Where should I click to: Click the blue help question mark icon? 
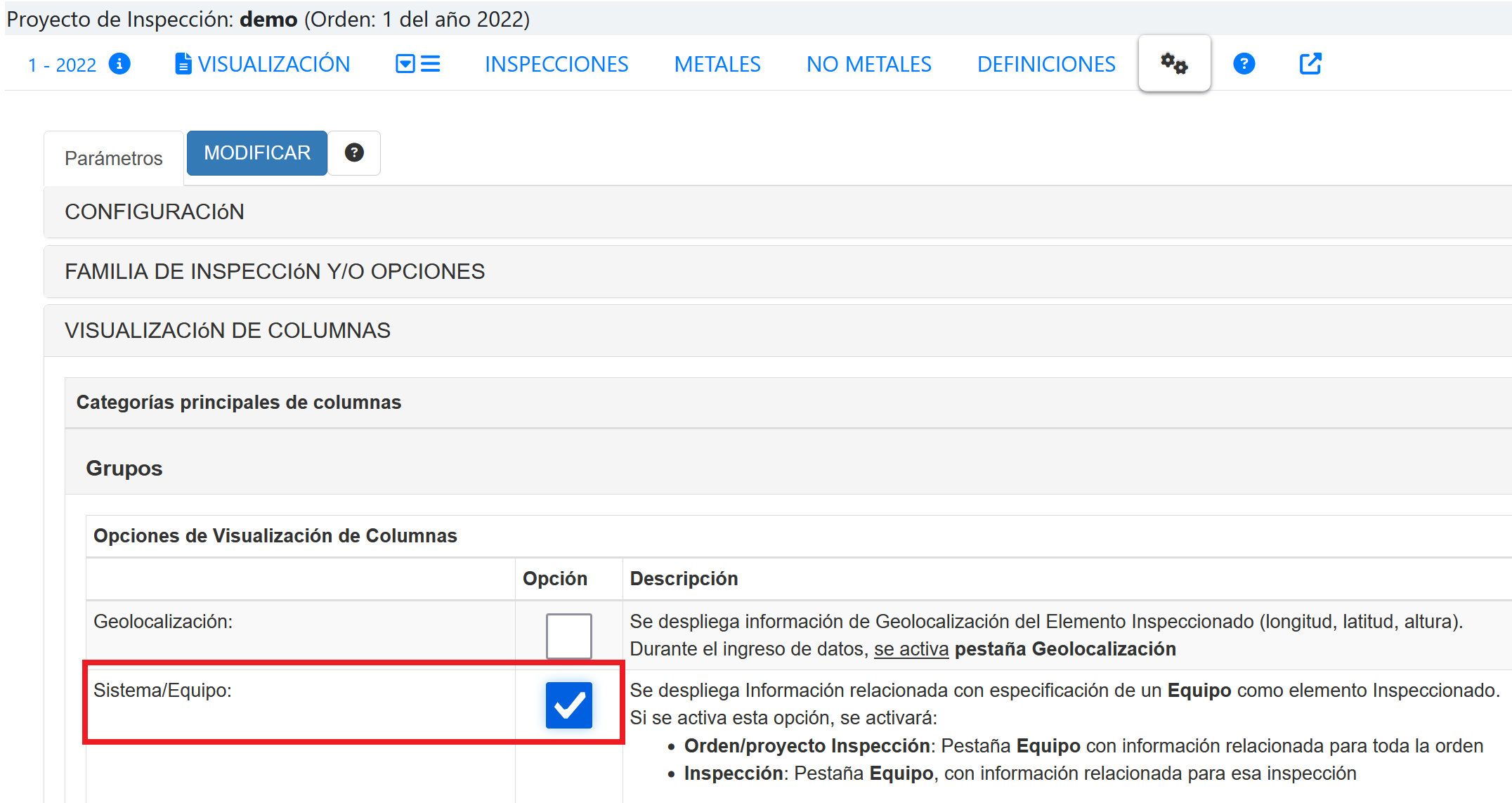[x=1244, y=64]
